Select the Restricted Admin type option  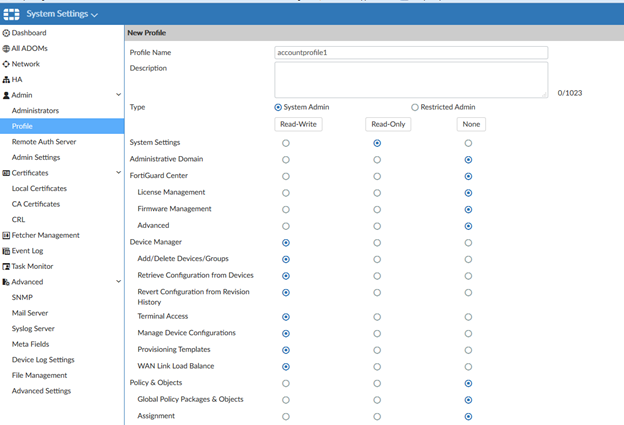[x=415, y=107]
